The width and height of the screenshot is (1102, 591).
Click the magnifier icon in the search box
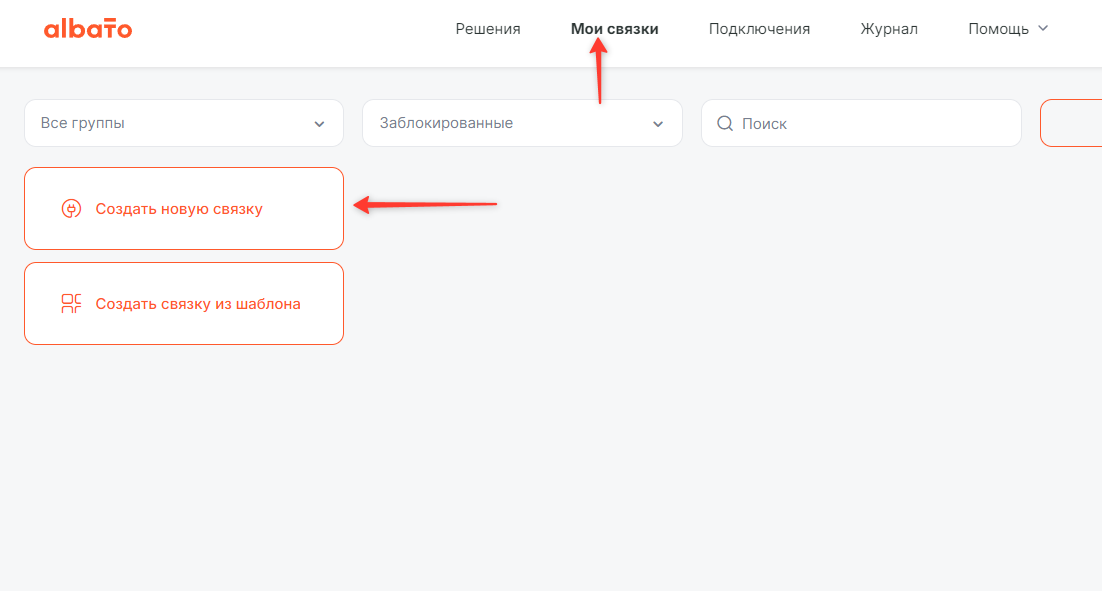725,124
